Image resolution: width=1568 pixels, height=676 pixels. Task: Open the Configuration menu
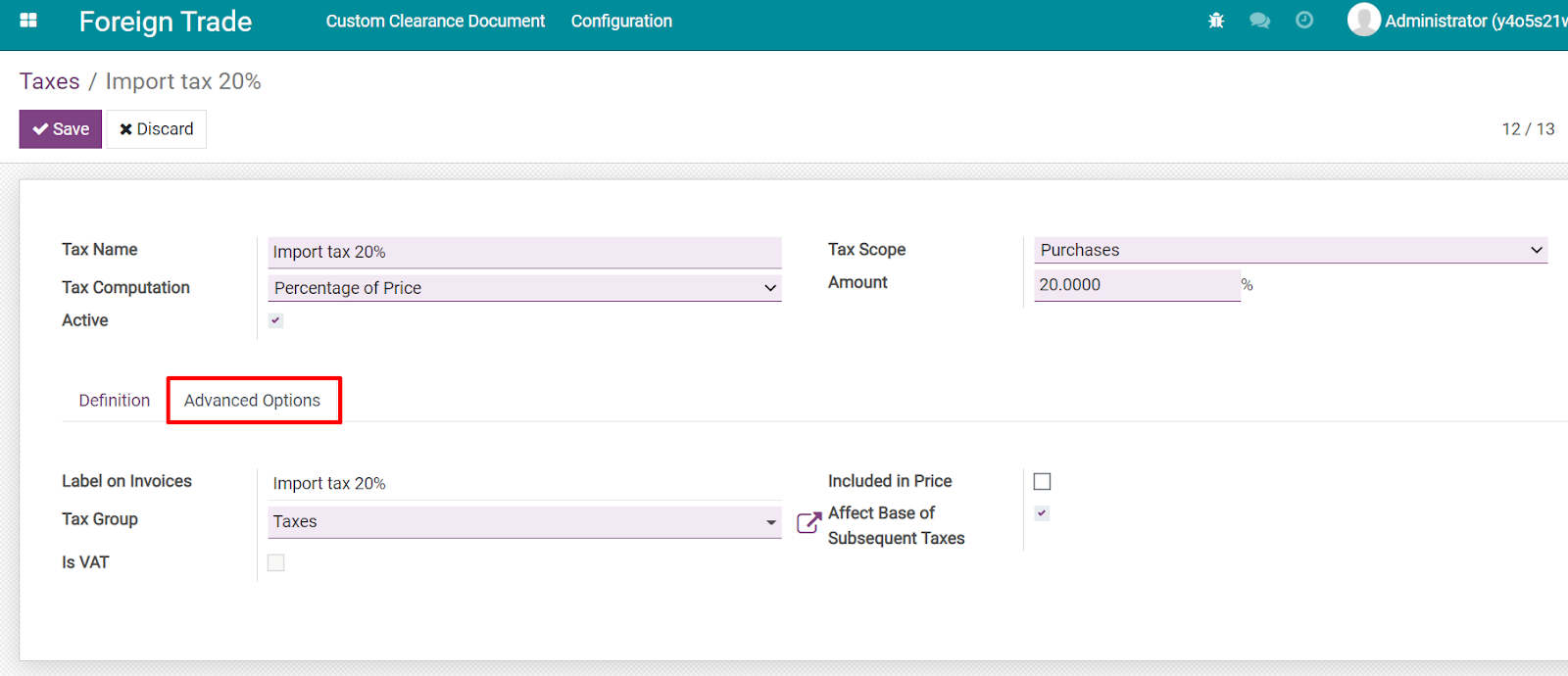(621, 21)
